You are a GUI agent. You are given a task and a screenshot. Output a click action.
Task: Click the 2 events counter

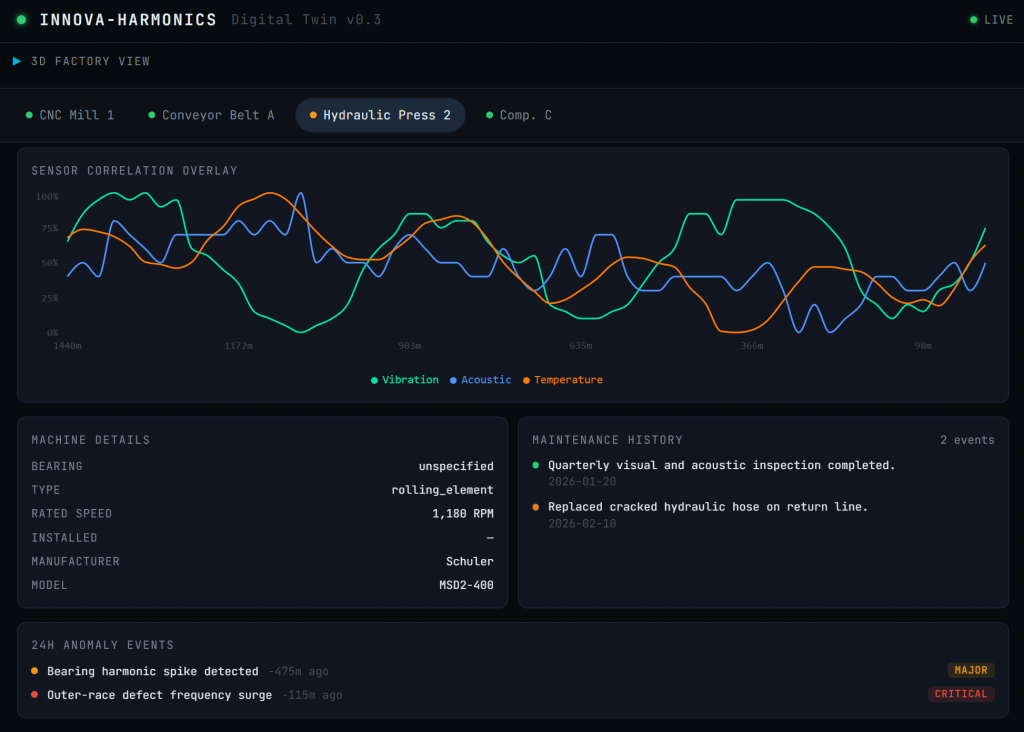(967, 440)
